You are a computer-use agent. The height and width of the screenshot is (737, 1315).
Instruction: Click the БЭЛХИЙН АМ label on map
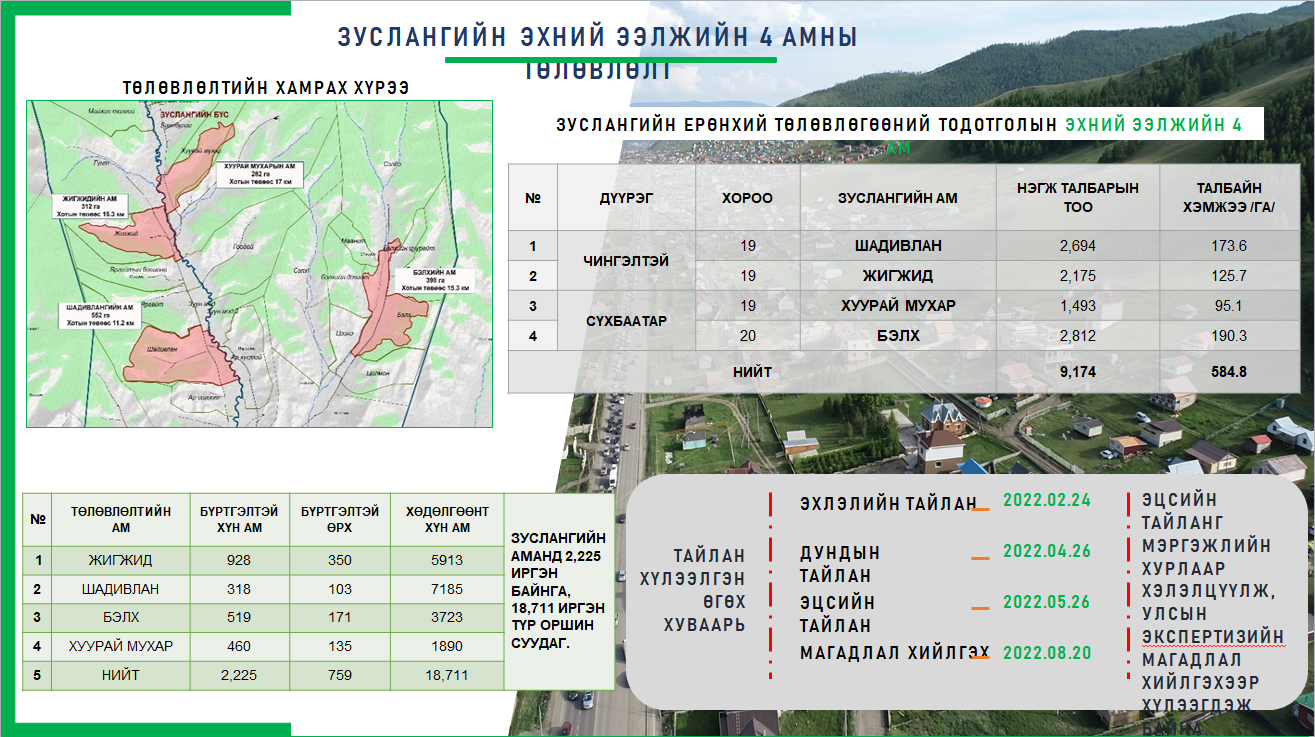click(x=431, y=280)
